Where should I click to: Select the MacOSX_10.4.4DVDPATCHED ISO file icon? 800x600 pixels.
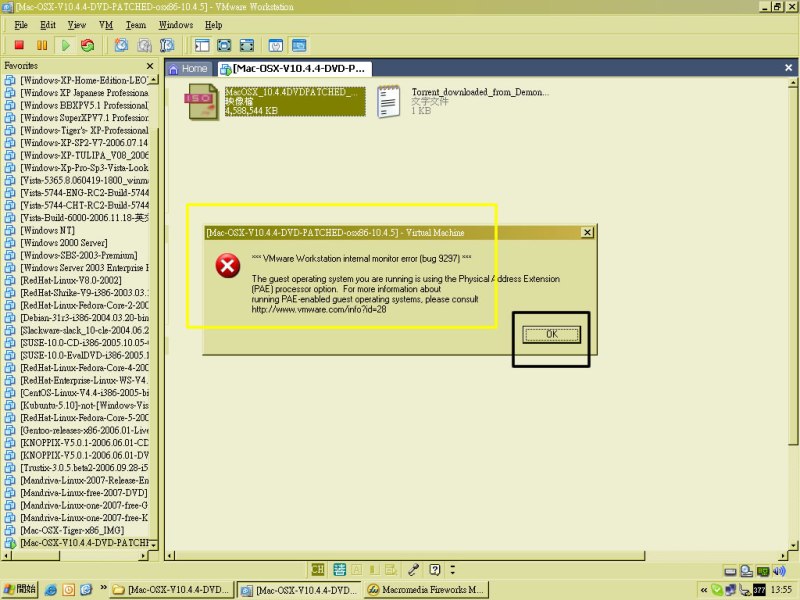click(x=203, y=102)
